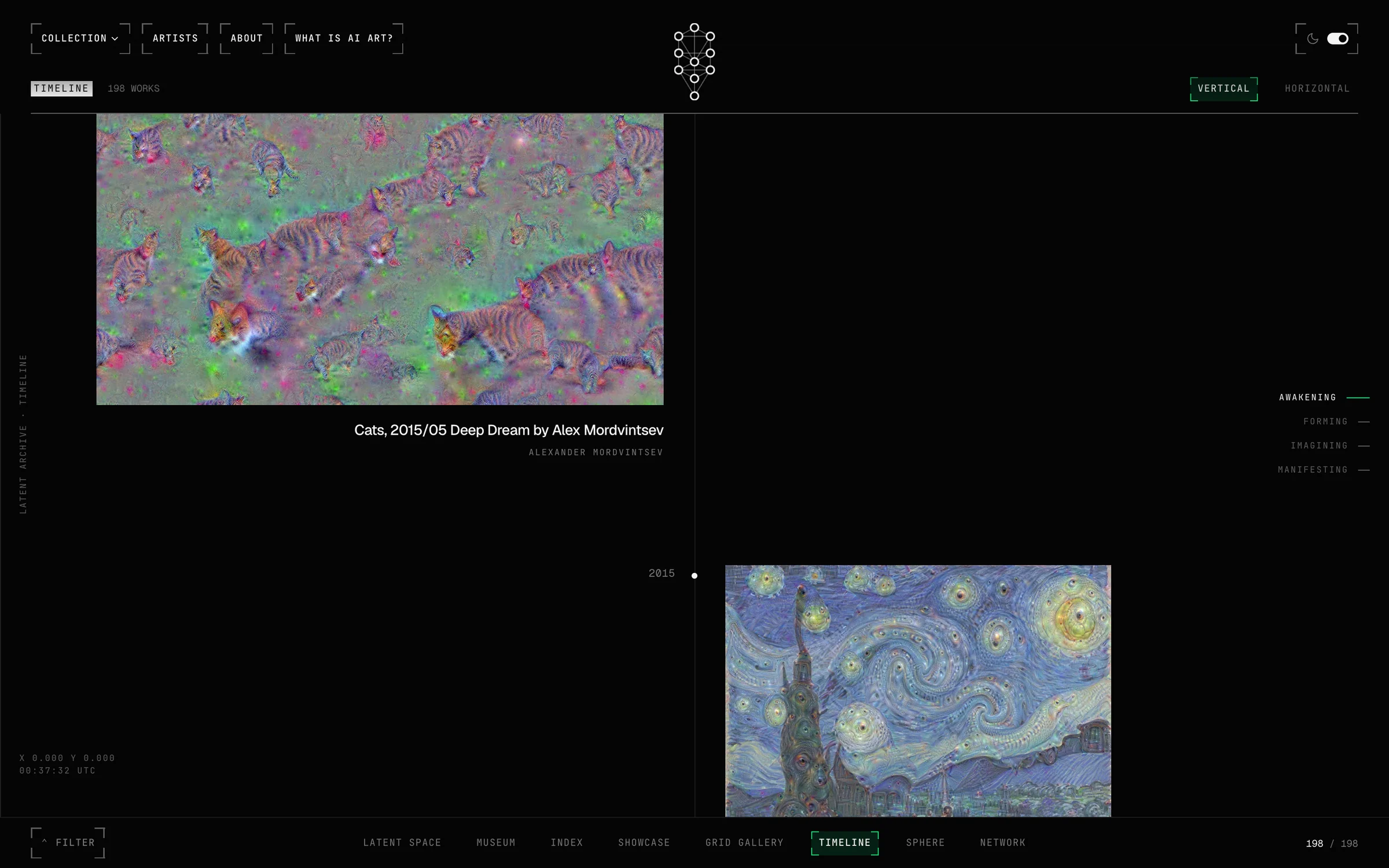Click the node-tree logo icon
The width and height of the screenshot is (1389, 868).
694,62
